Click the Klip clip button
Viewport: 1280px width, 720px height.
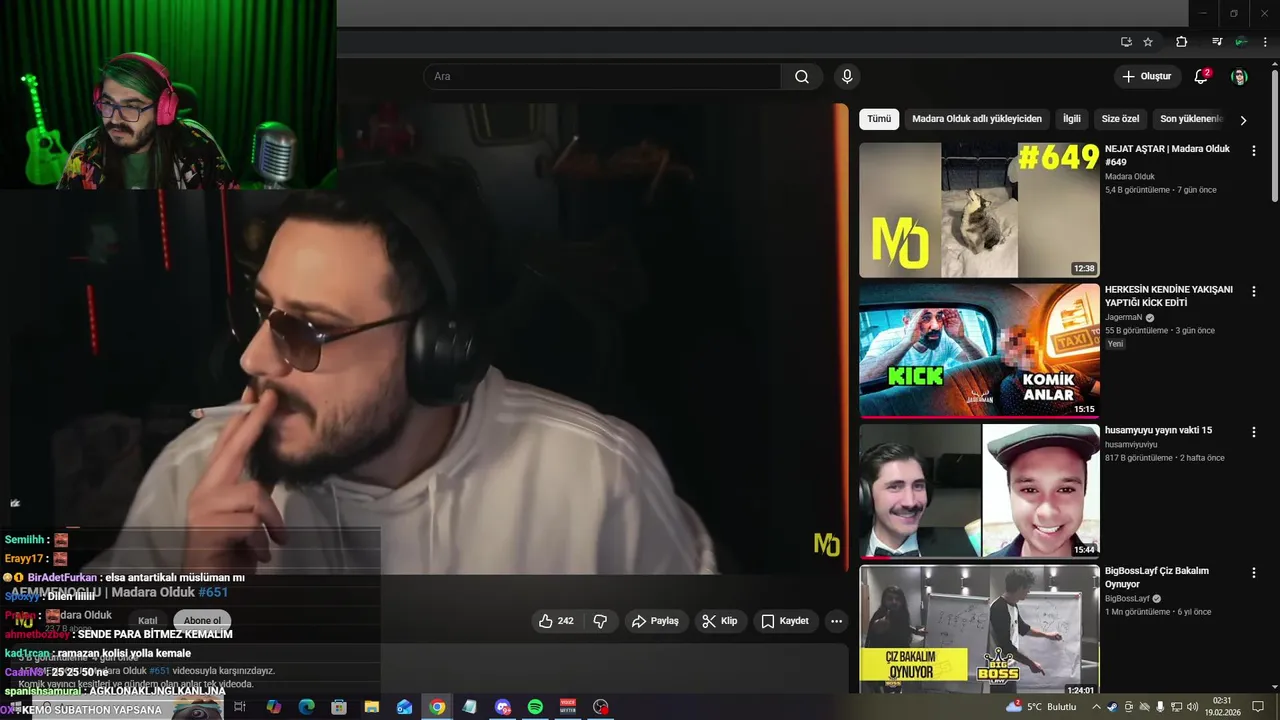click(x=720, y=621)
